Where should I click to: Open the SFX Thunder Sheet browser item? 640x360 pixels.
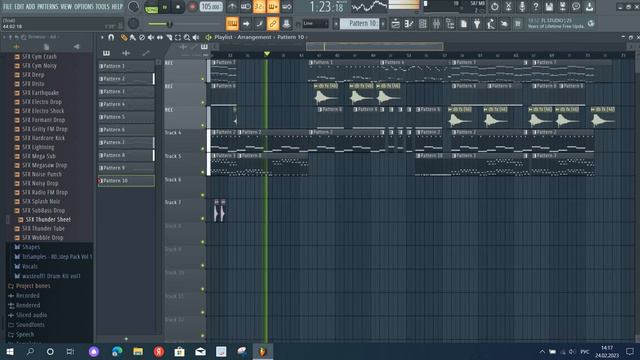pos(48,220)
